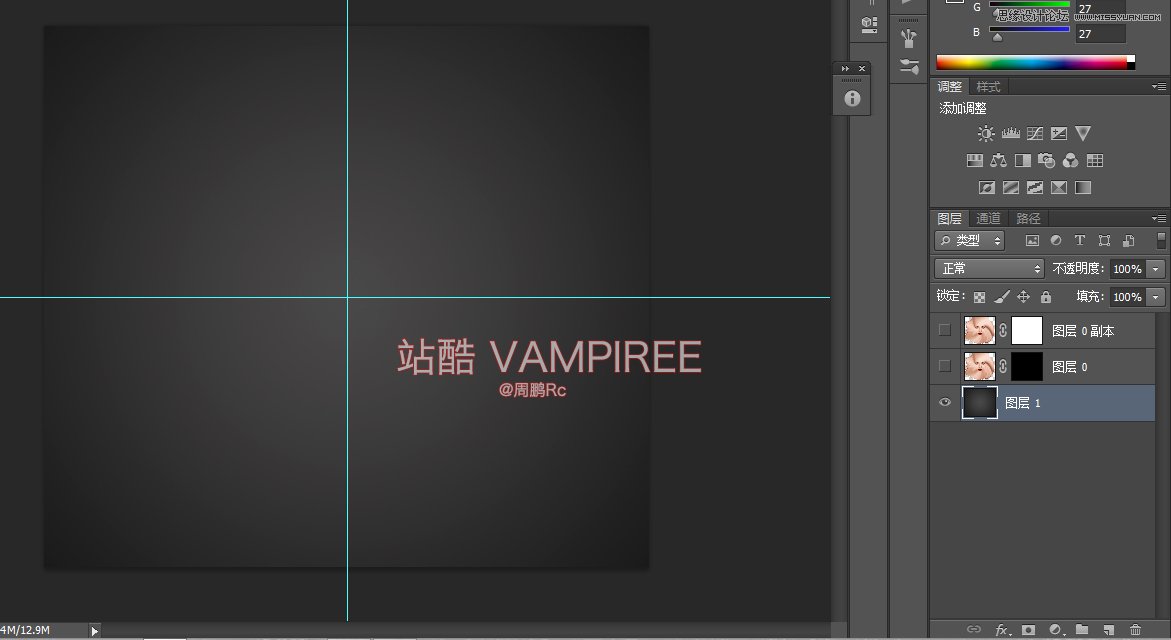Add an Invert adjustment layer
Image resolution: width=1171 pixels, height=640 pixels.
coord(987,187)
